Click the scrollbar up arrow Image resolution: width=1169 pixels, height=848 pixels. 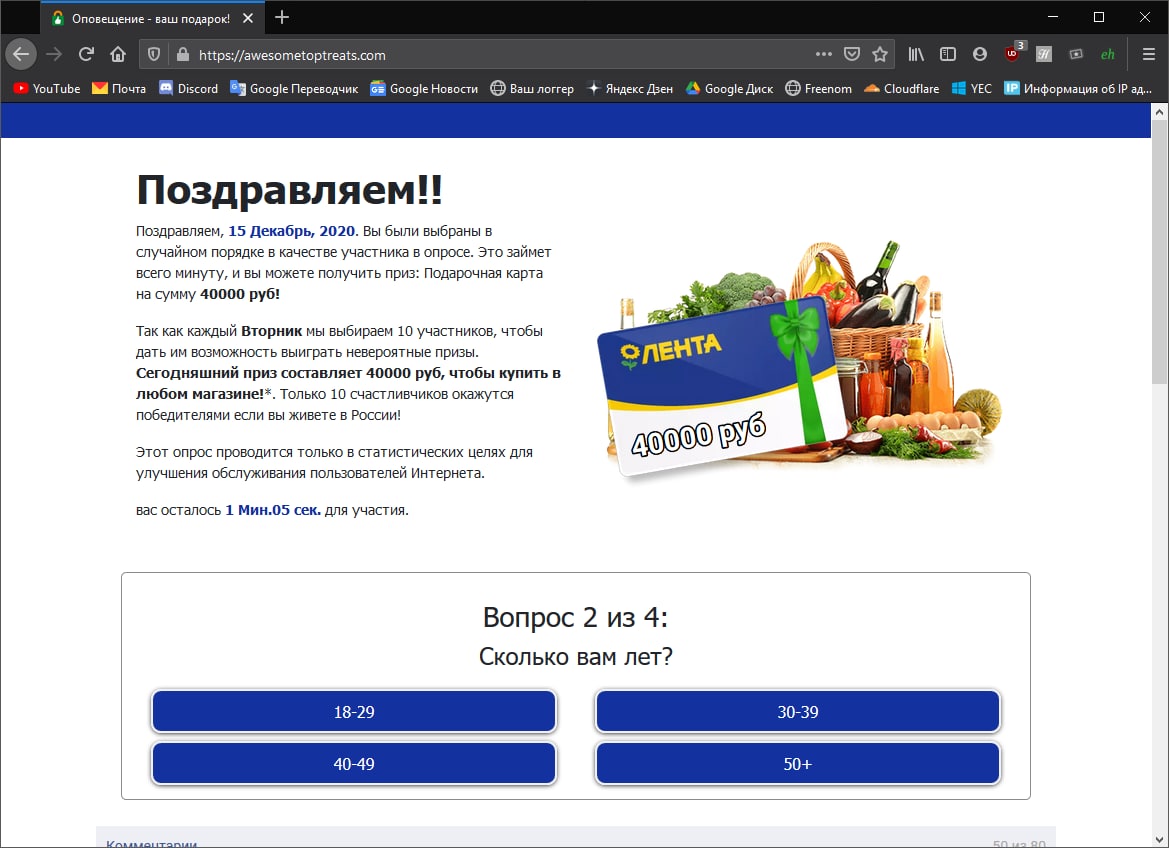[1159, 111]
